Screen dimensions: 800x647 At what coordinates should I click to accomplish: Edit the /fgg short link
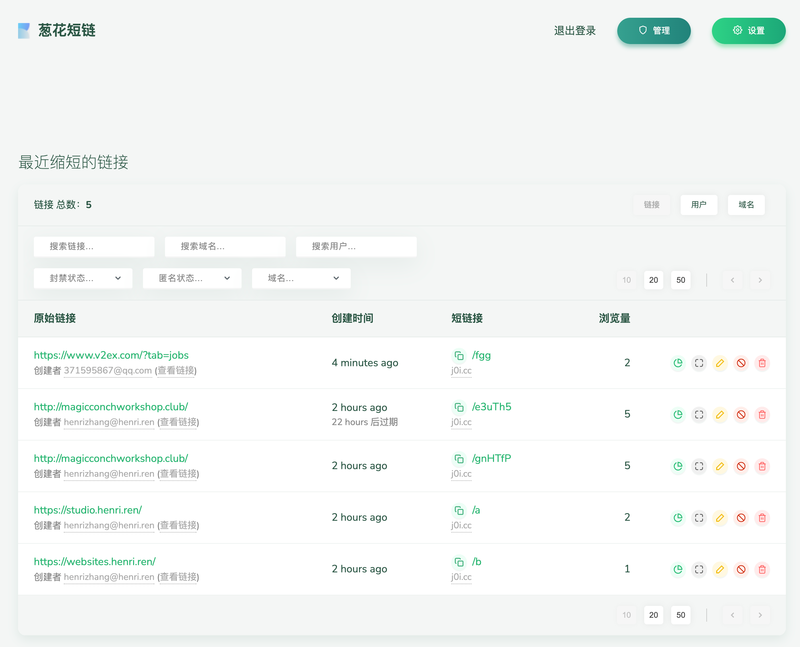pyautogui.click(x=720, y=363)
